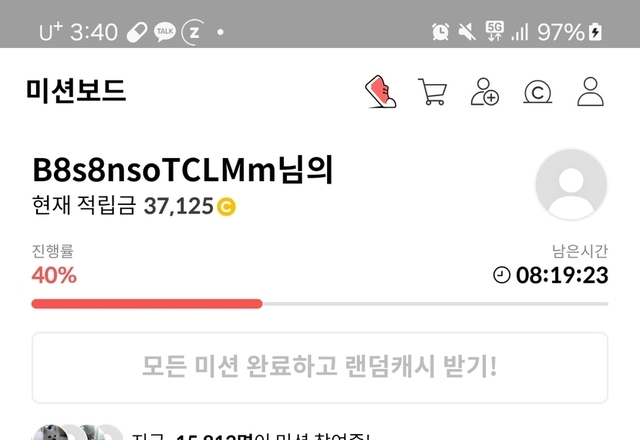Tap the 08:19:23 countdown timer

(562, 275)
